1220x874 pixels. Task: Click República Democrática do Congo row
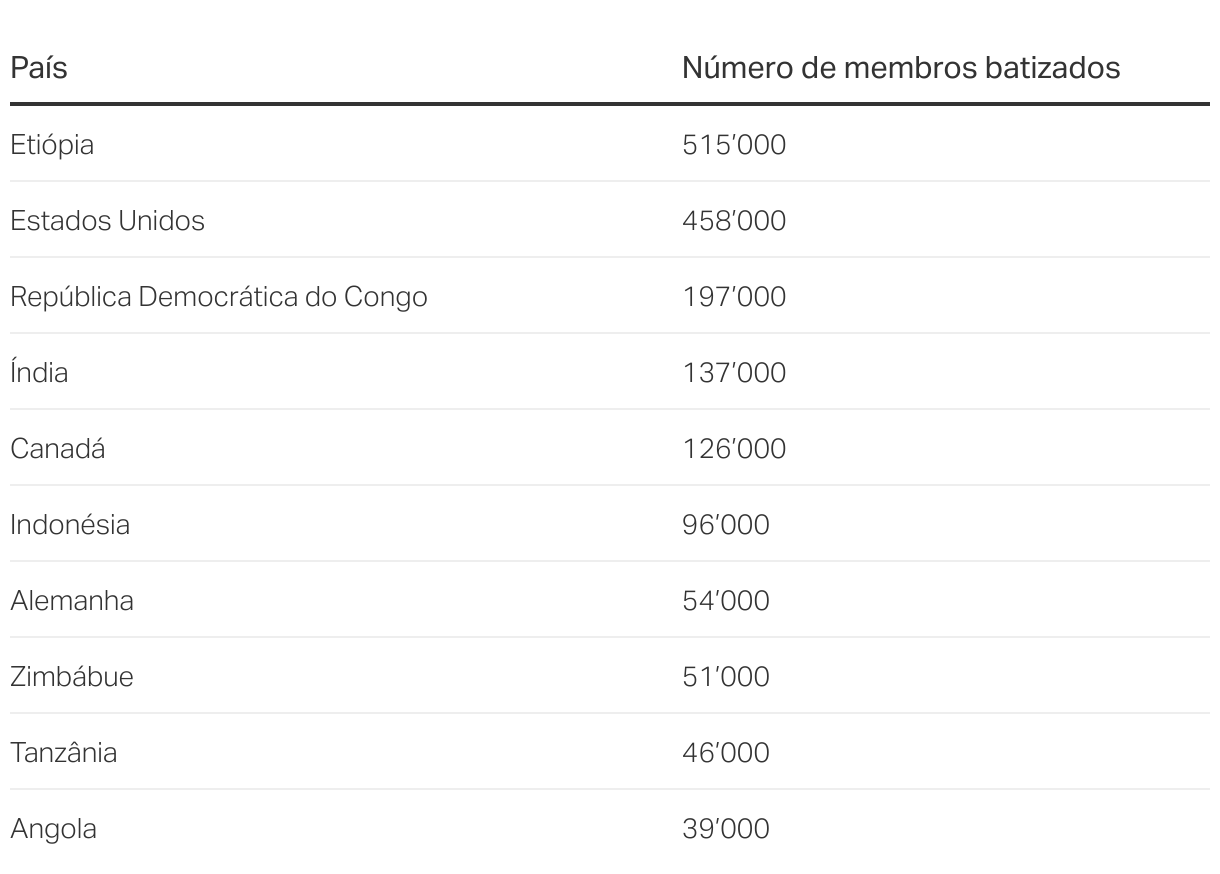coord(610,296)
